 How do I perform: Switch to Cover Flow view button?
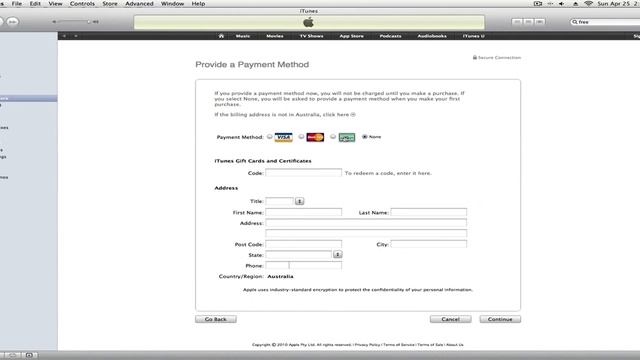tap(540, 22)
